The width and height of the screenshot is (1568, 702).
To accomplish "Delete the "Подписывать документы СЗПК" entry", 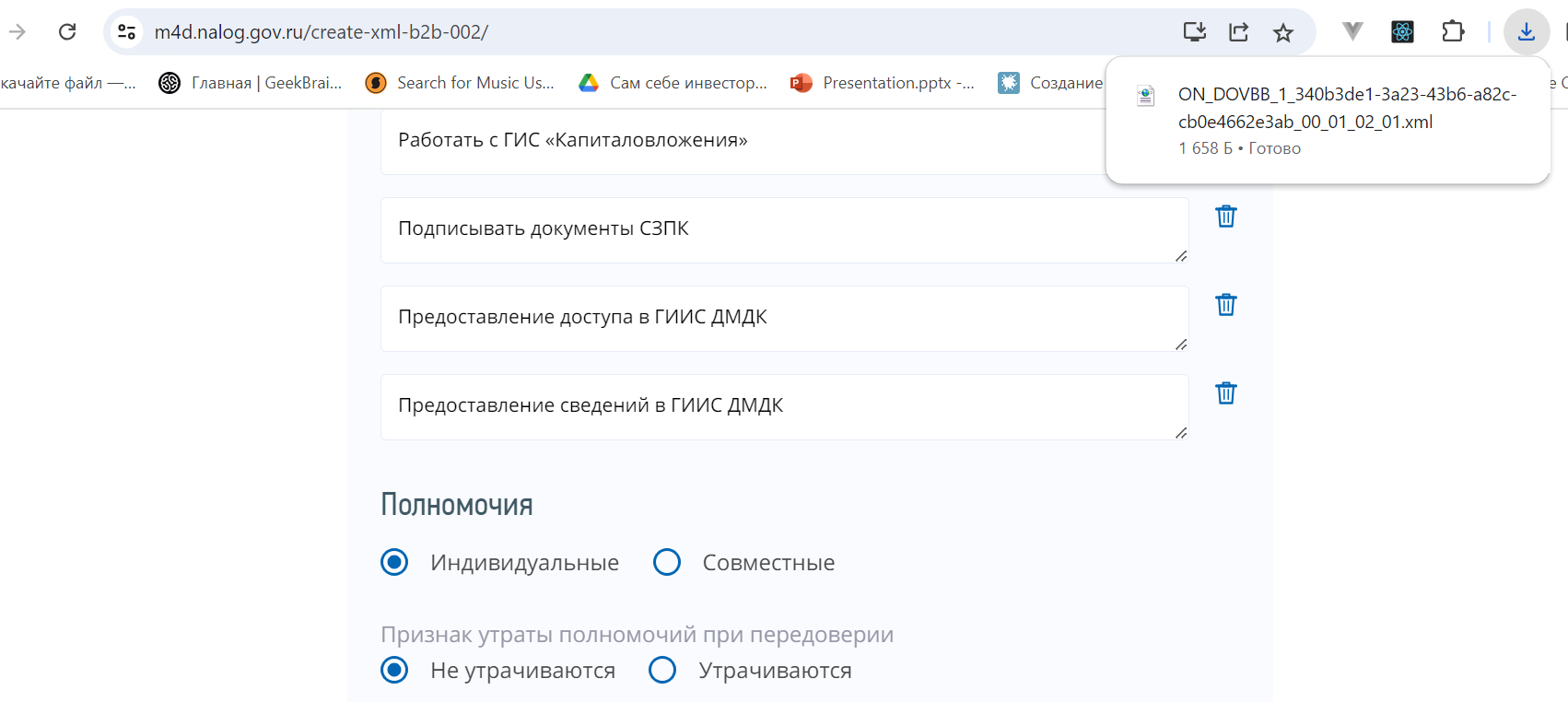I will [x=1225, y=216].
